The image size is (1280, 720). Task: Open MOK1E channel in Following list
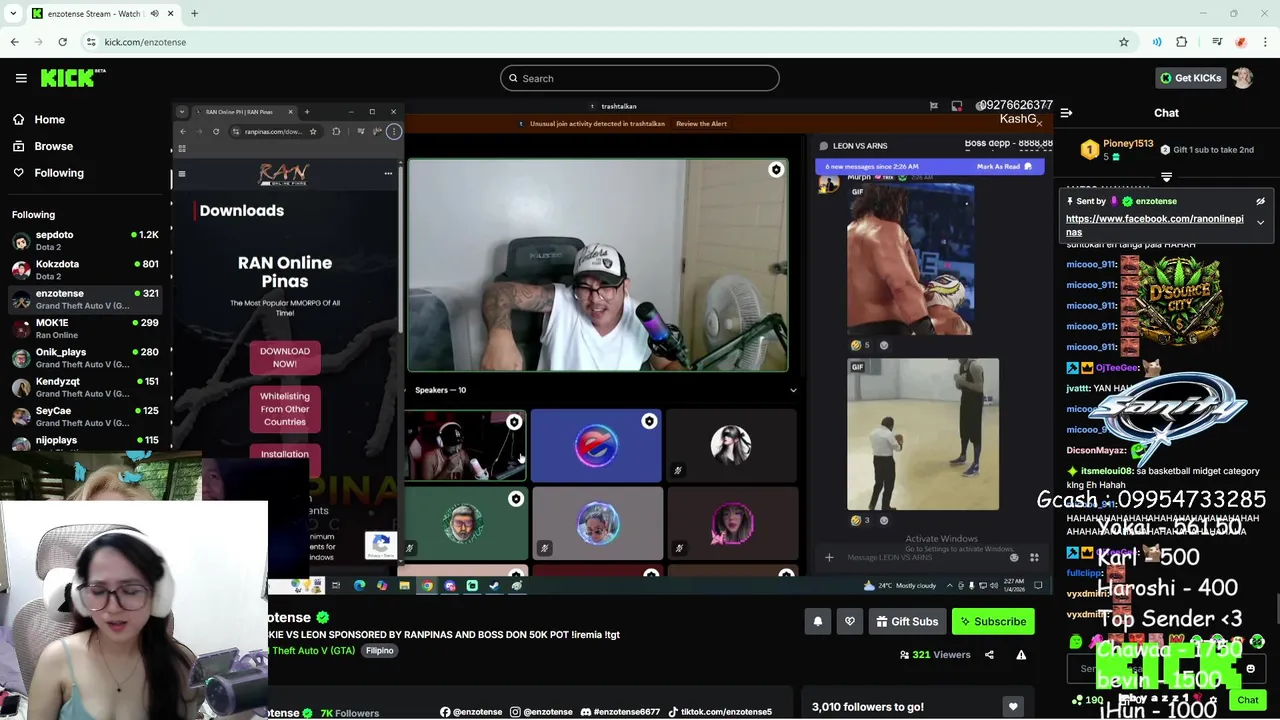click(85, 328)
